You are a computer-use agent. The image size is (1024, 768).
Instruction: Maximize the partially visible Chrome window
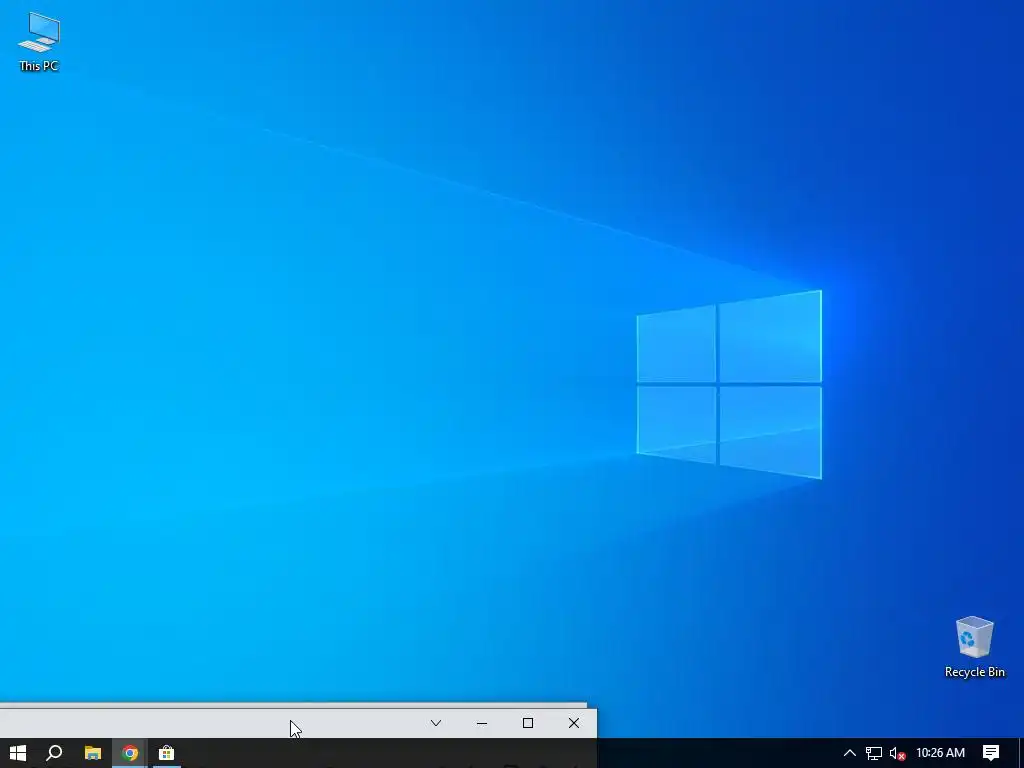tap(528, 723)
